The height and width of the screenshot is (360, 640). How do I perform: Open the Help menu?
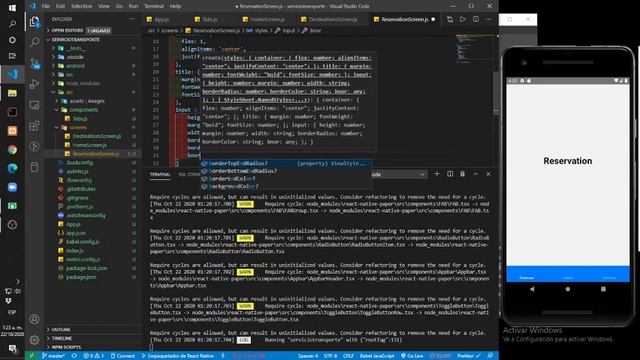point(176,6)
